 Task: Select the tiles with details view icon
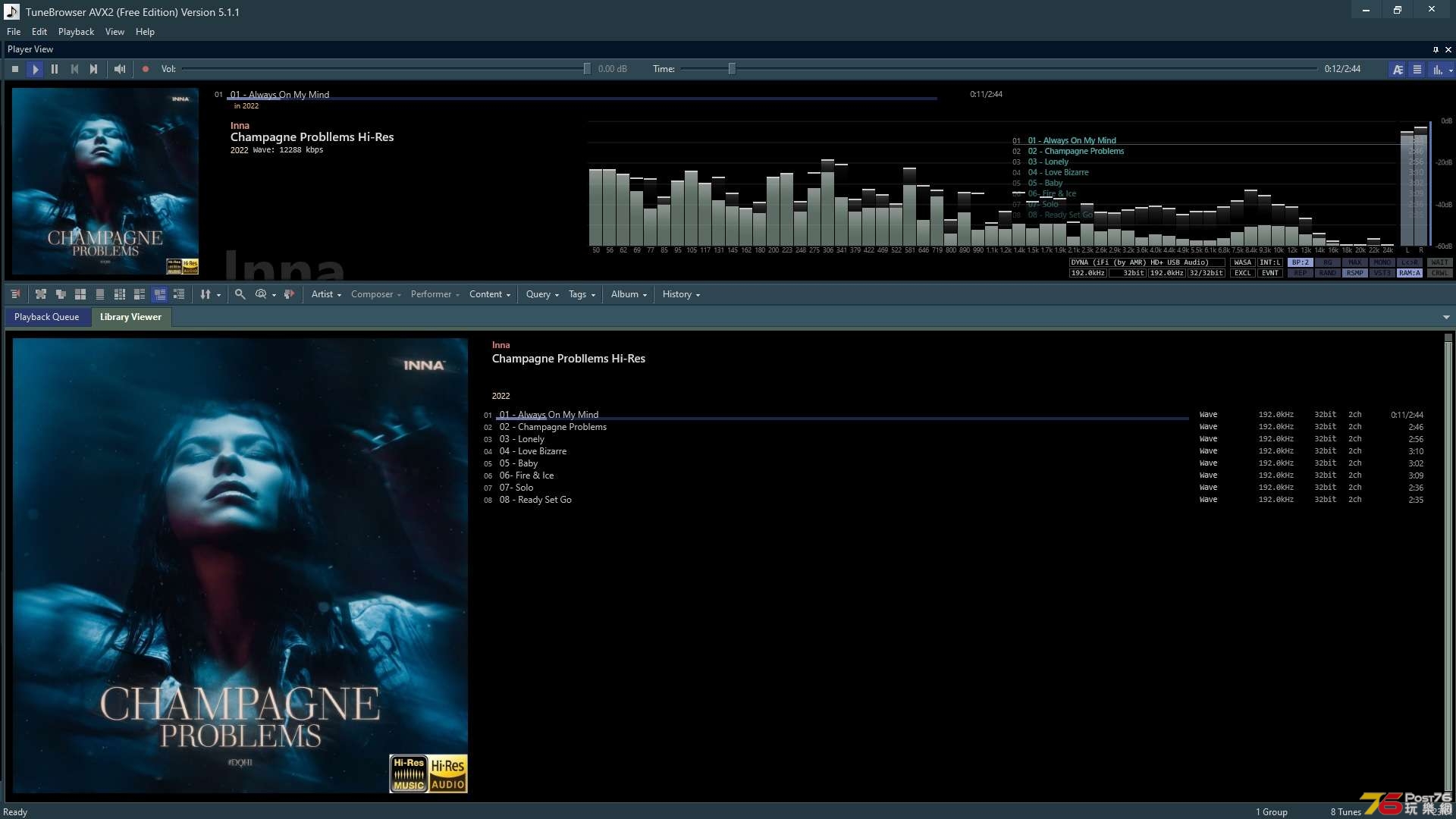(140, 294)
